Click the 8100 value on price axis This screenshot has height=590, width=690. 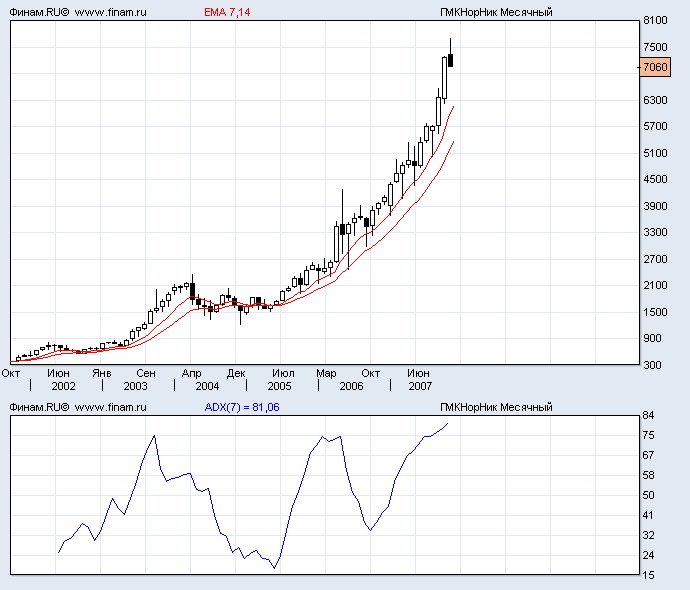[x=655, y=20]
